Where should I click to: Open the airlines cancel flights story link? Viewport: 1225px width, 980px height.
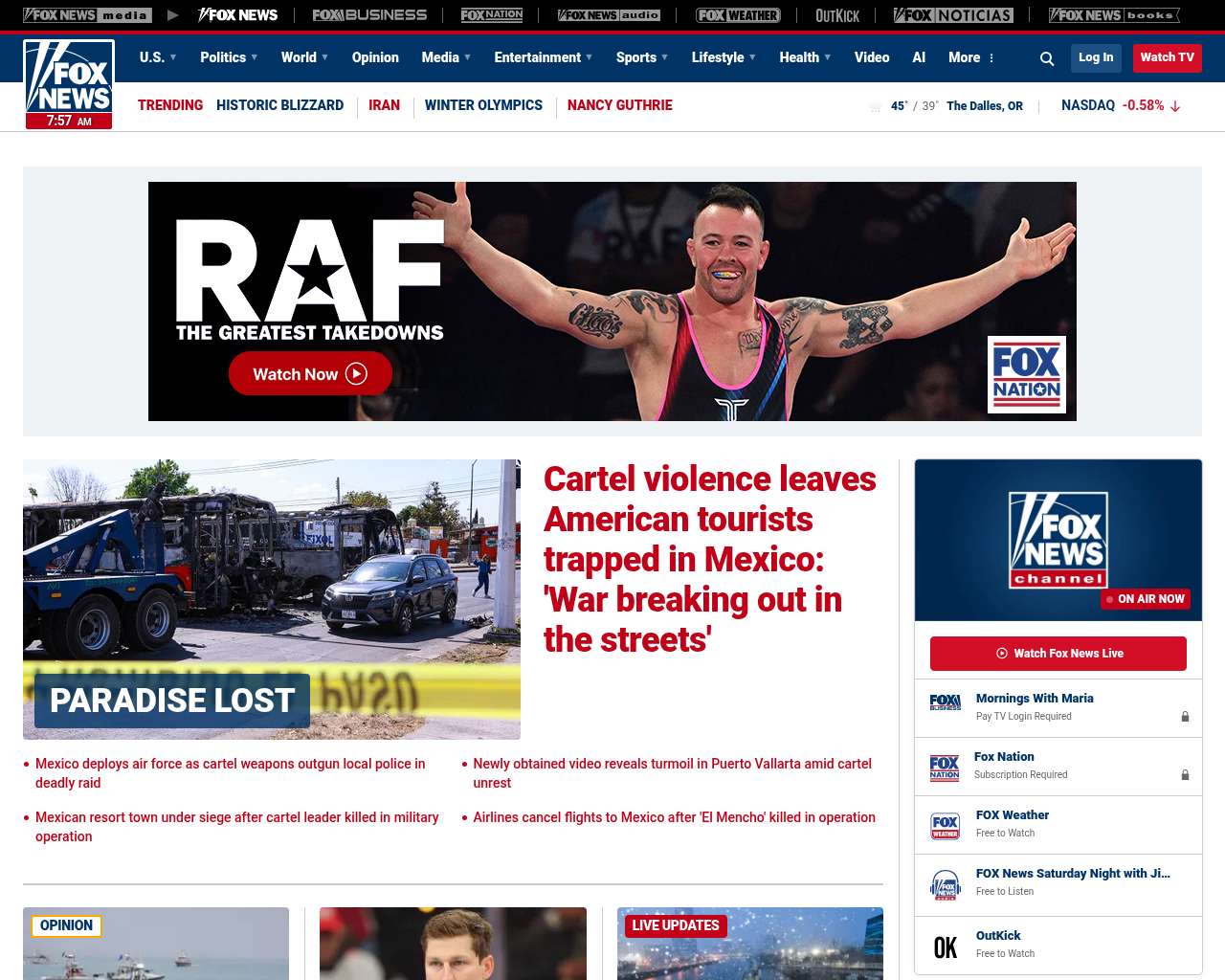(675, 817)
